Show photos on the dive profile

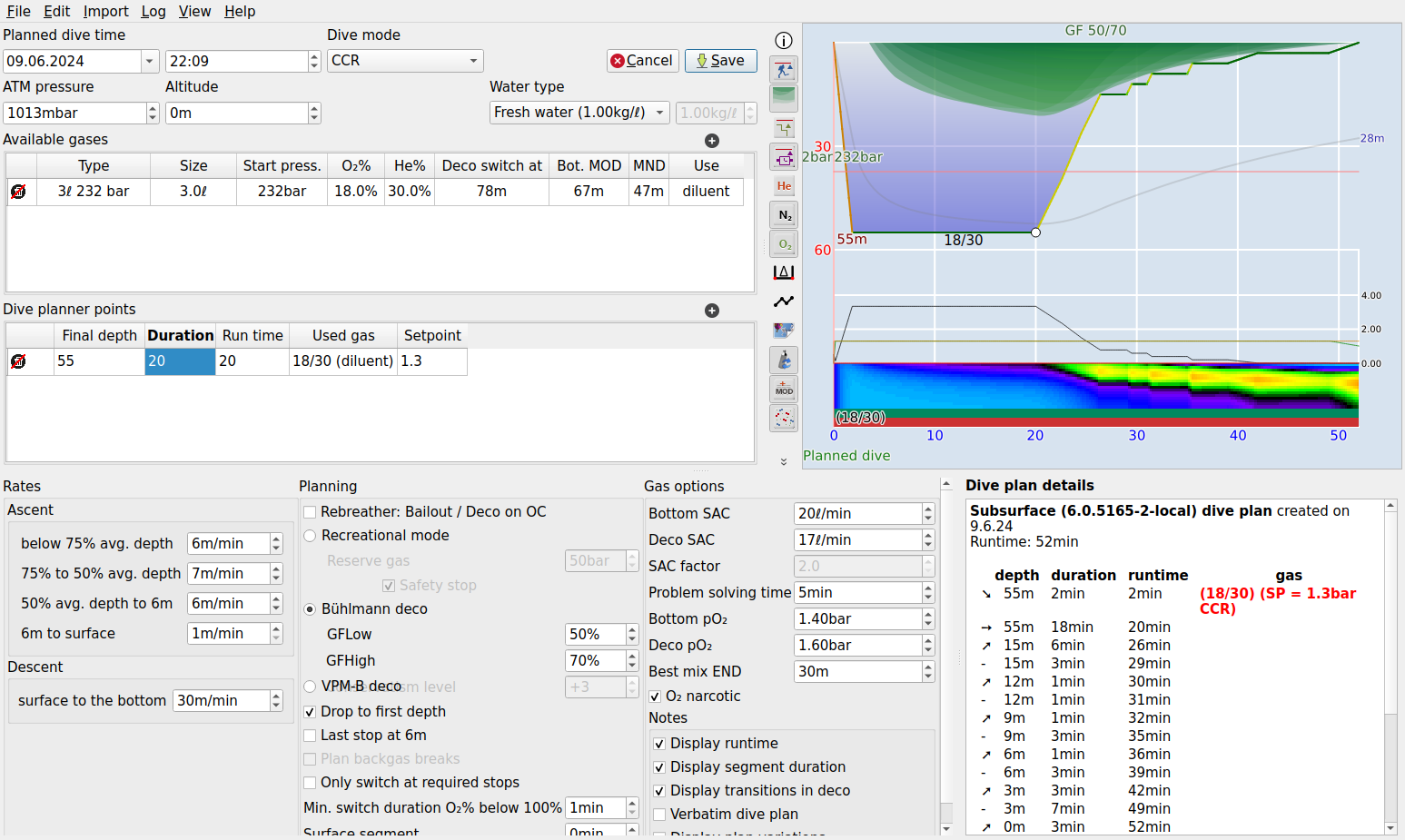point(783,330)
